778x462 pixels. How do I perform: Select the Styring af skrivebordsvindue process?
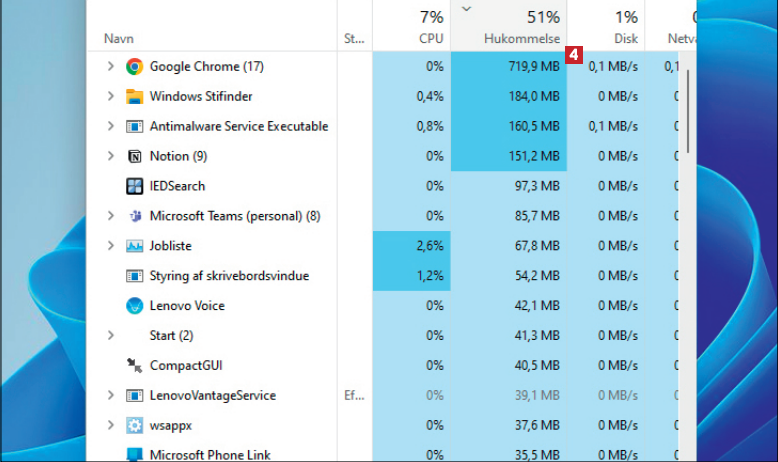point(229,276)
